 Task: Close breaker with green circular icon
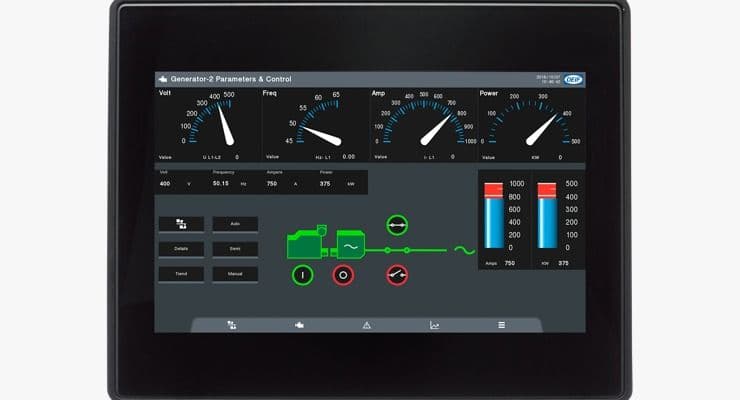point(397,225)
